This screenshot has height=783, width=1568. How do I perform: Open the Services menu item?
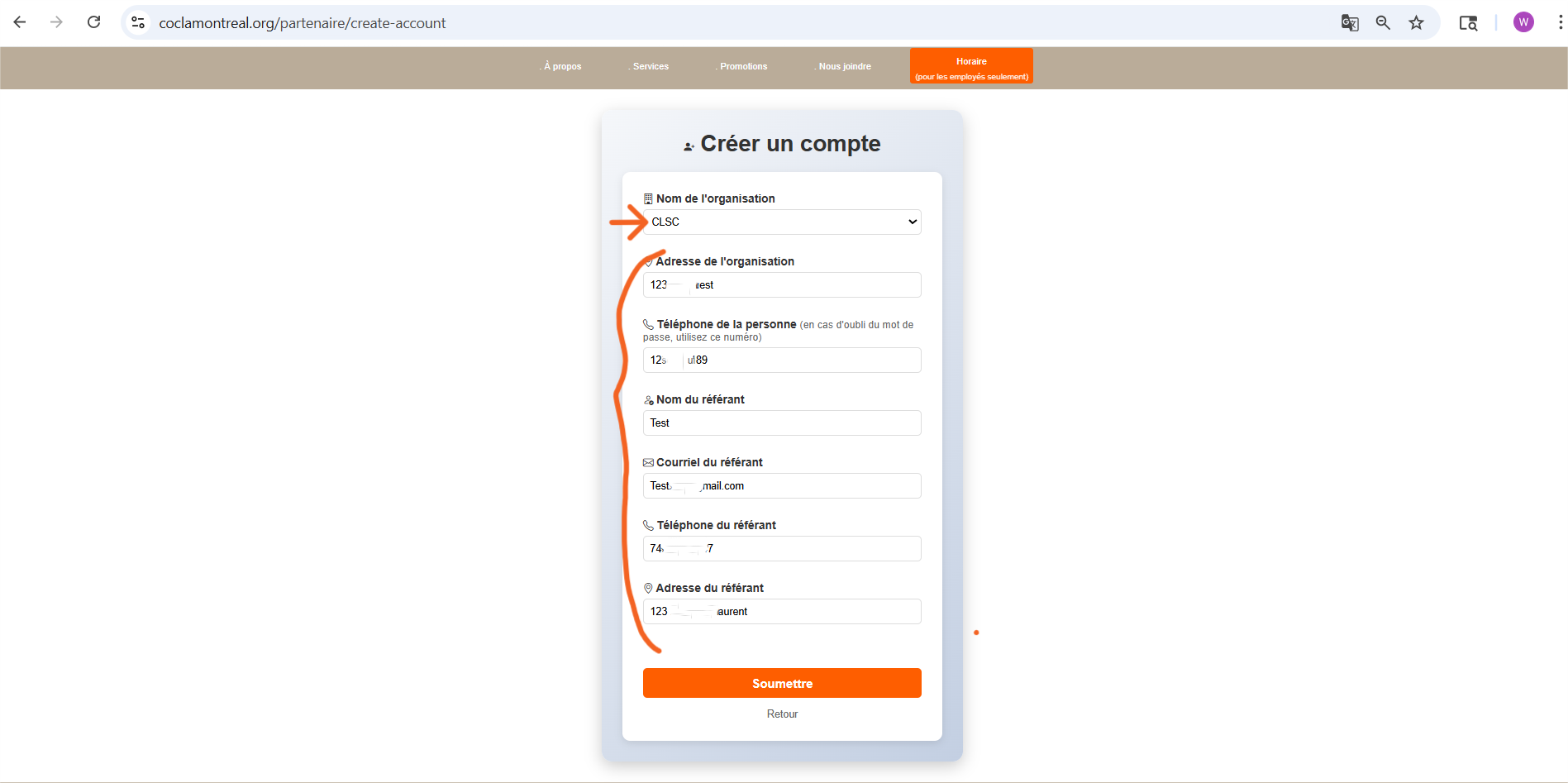(651, 66)
